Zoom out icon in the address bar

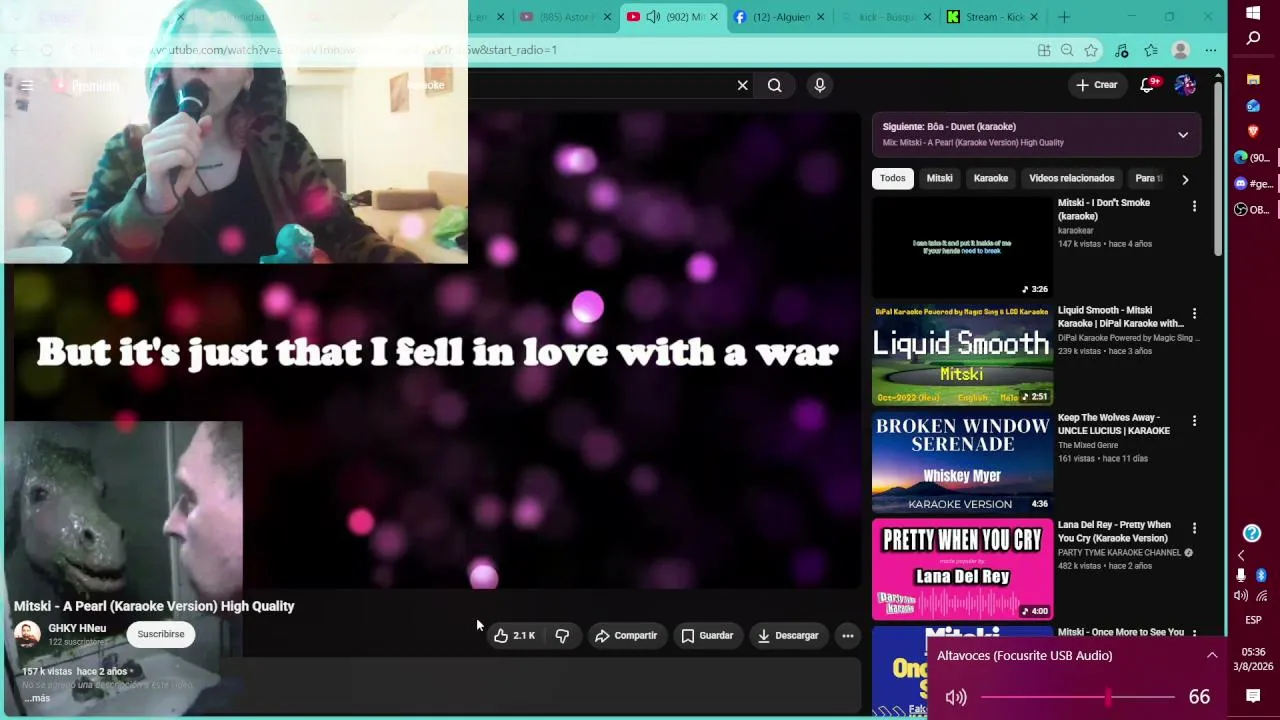click(x=1067, y=50)
